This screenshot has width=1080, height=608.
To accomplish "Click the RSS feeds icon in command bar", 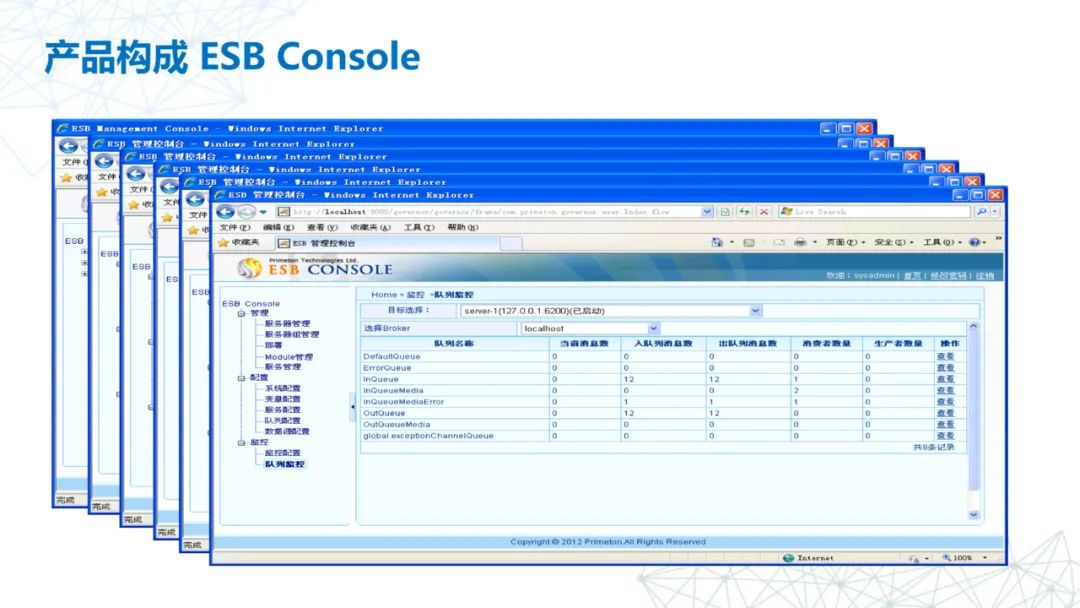I will tap(749, 242).
